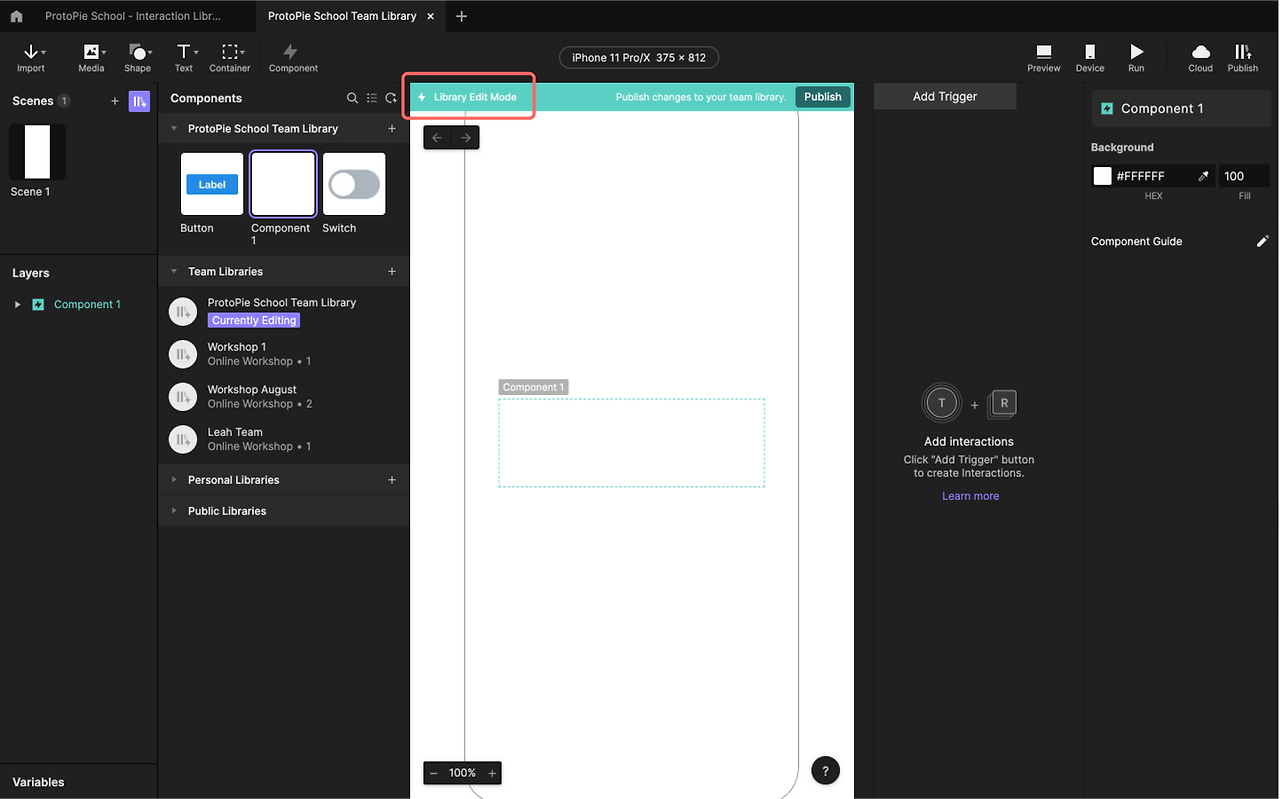This screenshot has height=799, width=1280.
Task: Select the Text tool
Action: pos(184,58)
